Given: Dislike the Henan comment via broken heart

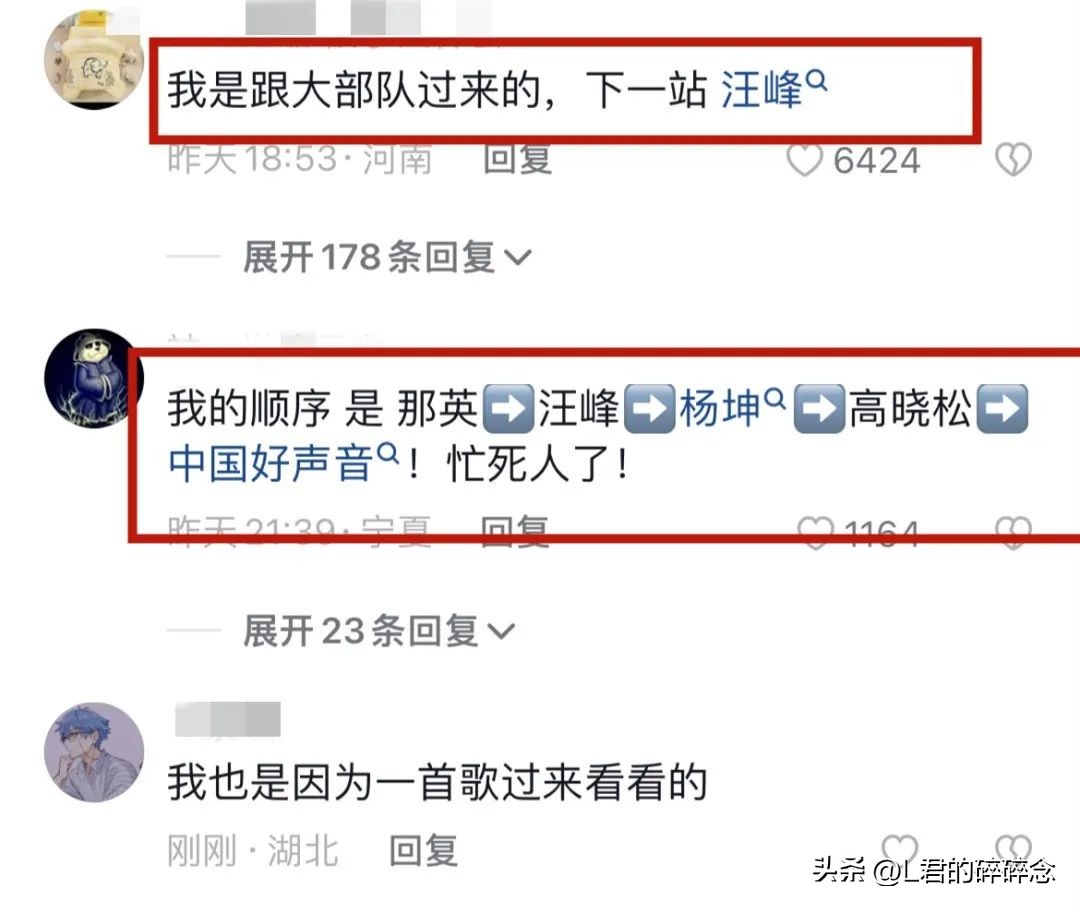Looking at the screenshot, I should (1013, 159).
